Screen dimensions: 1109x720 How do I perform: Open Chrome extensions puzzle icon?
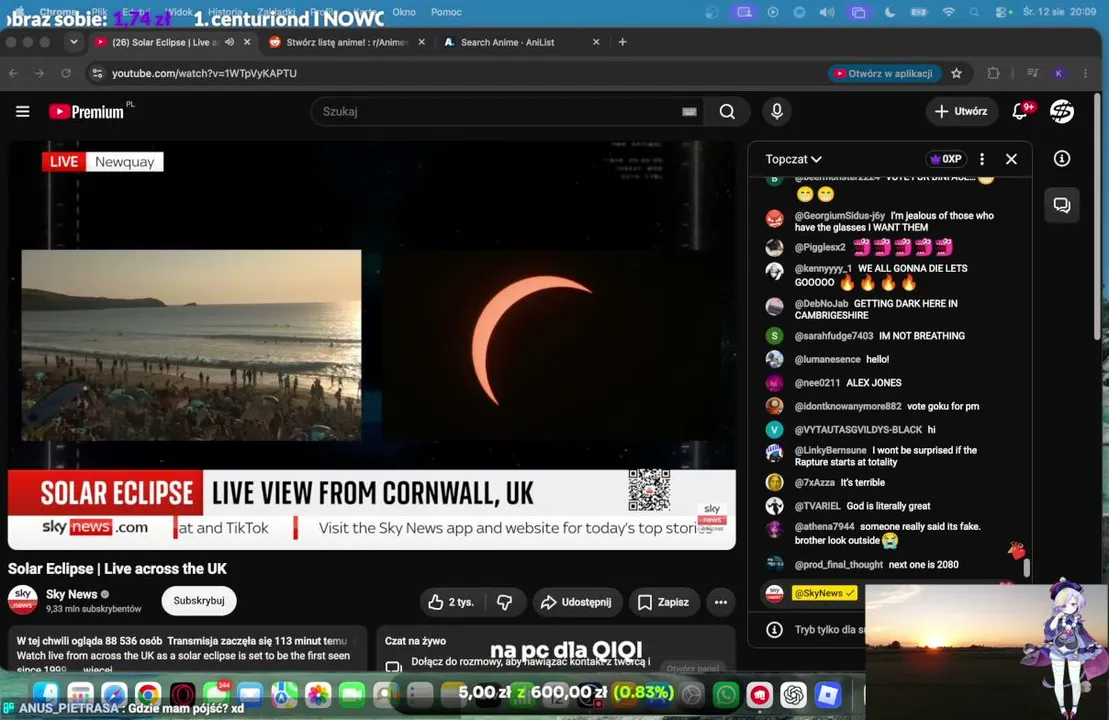coord(993,73)
